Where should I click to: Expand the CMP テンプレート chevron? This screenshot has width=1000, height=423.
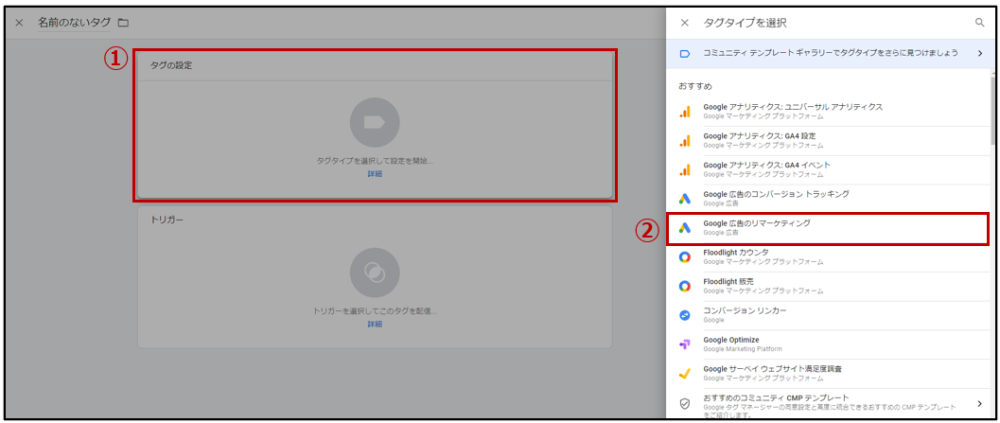click(x=980, y=403)
